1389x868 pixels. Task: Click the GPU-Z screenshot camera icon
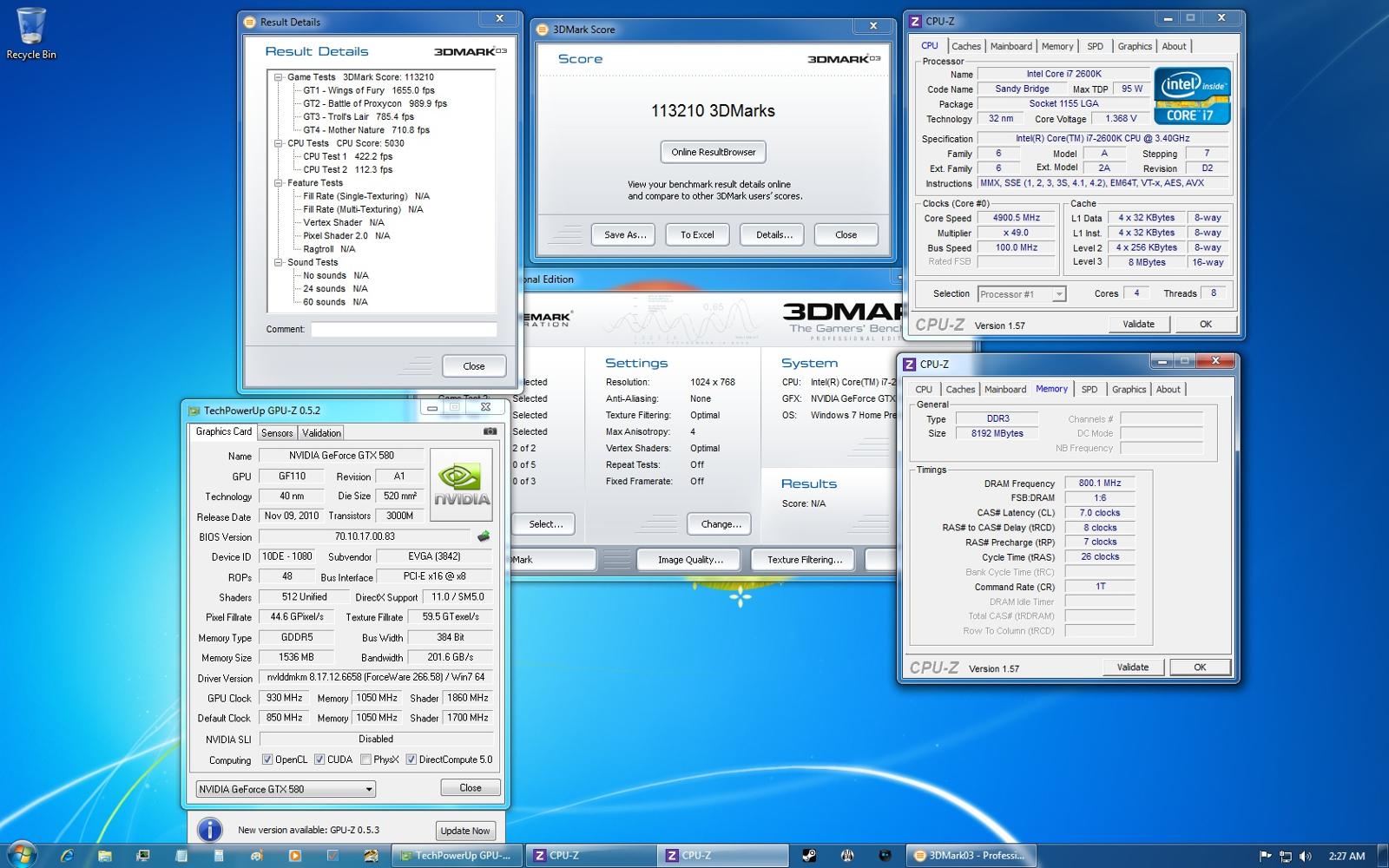(490, 431)
